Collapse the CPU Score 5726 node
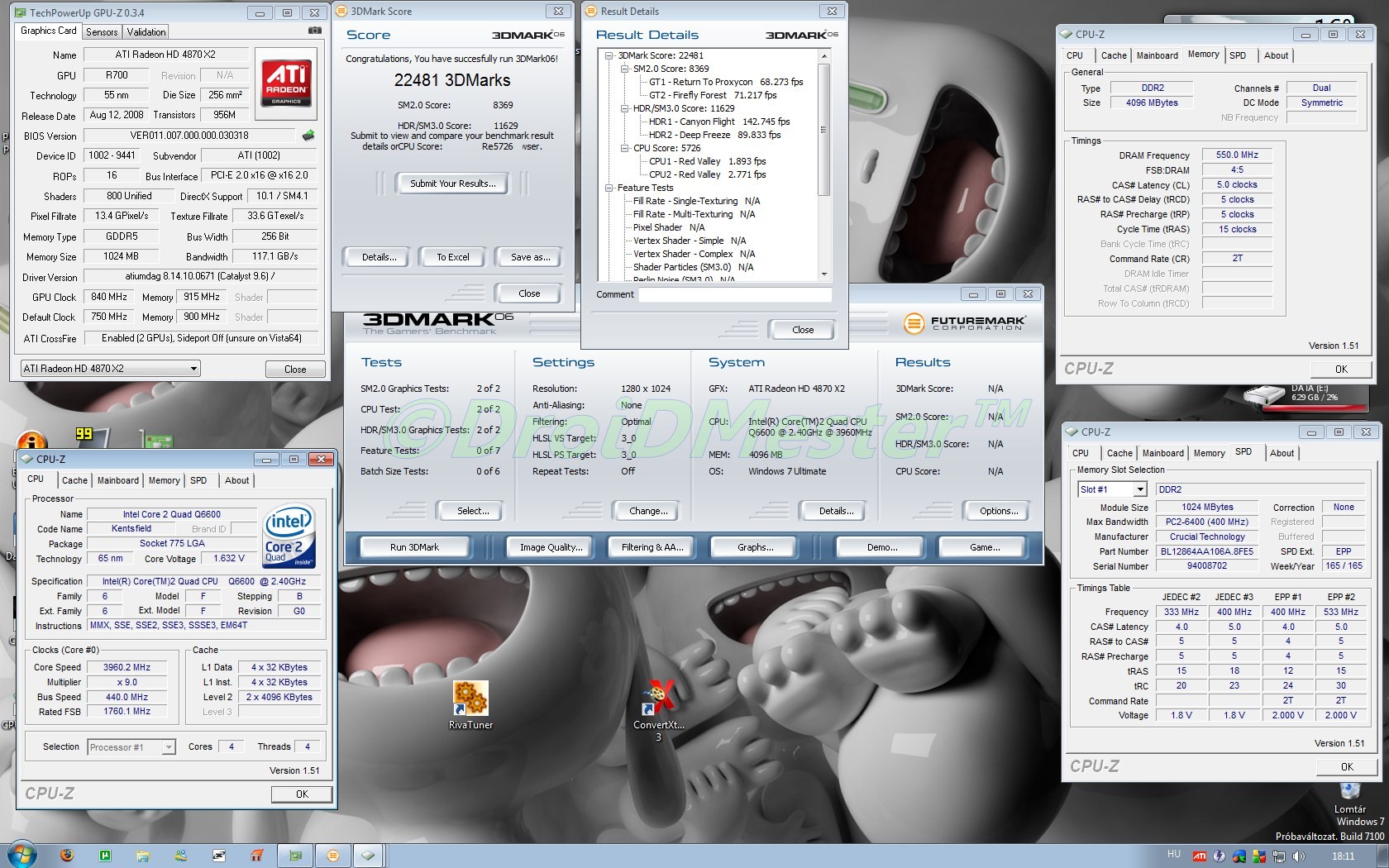1389x868 pixels. coord(625,148)
